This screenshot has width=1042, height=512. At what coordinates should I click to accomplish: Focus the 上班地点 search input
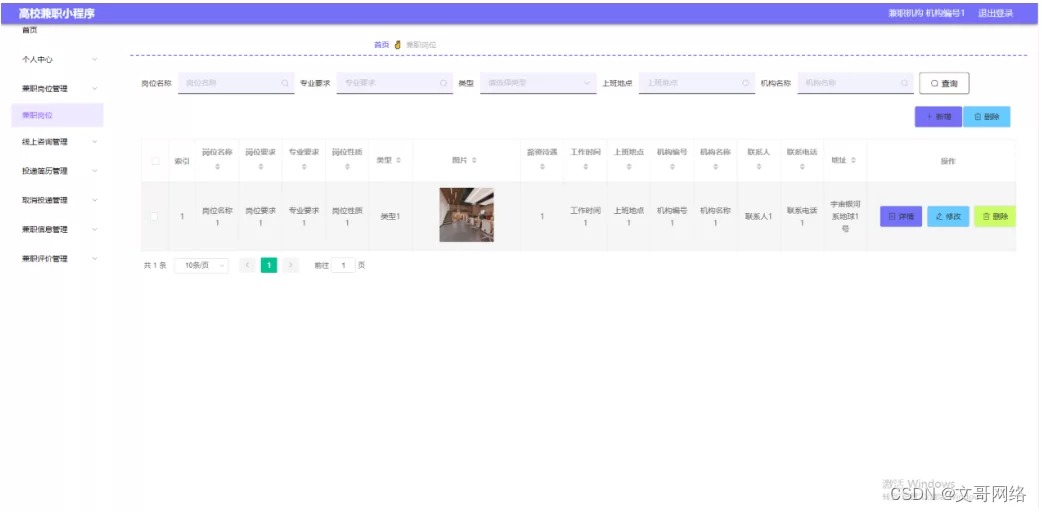click(x=696, y=83)
